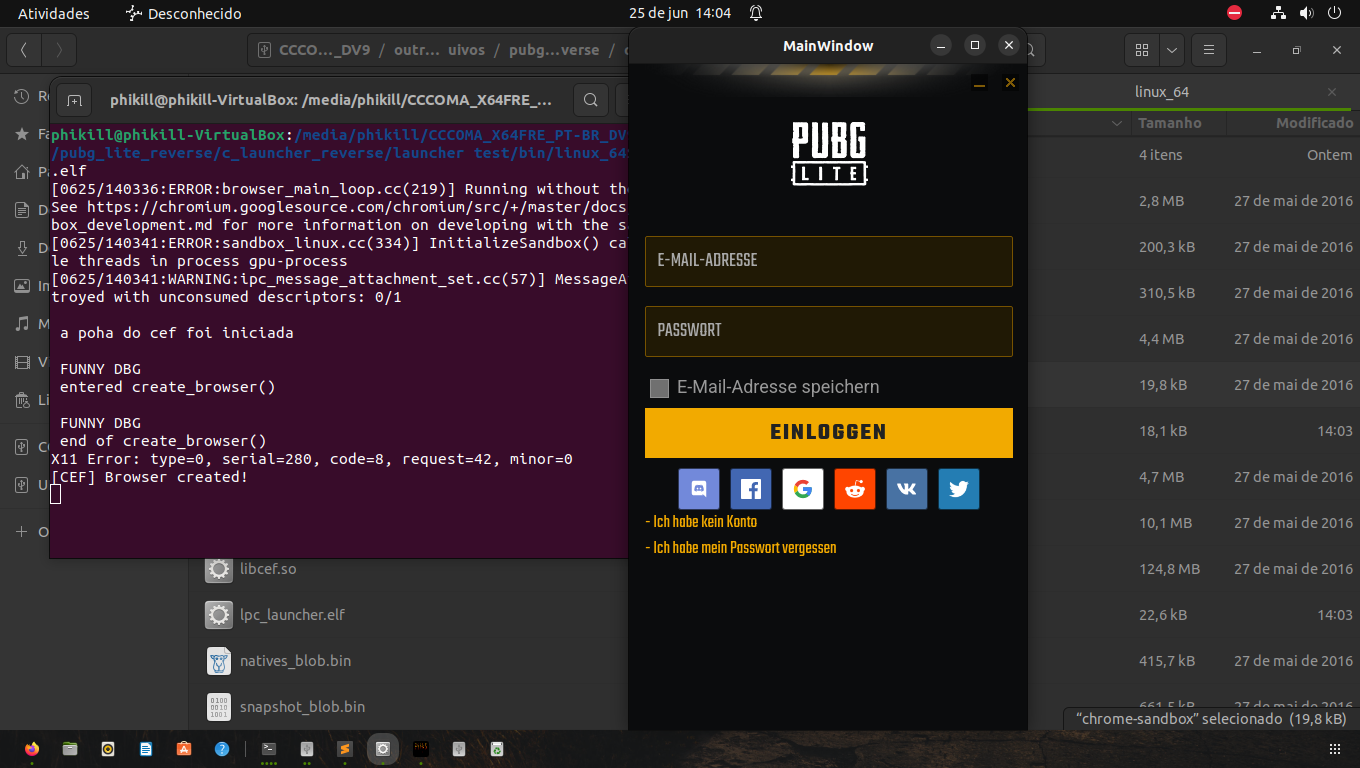Open the Desconhecido app menu
The height and width of the screenshot is (768, 1360).
[x=183, y=14]
